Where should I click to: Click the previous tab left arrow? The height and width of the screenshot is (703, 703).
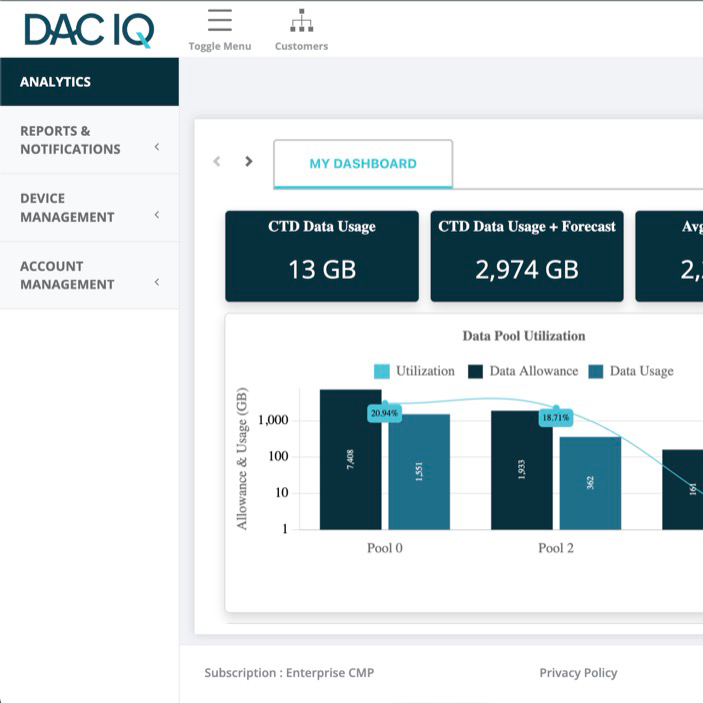[x=217, y=161]
